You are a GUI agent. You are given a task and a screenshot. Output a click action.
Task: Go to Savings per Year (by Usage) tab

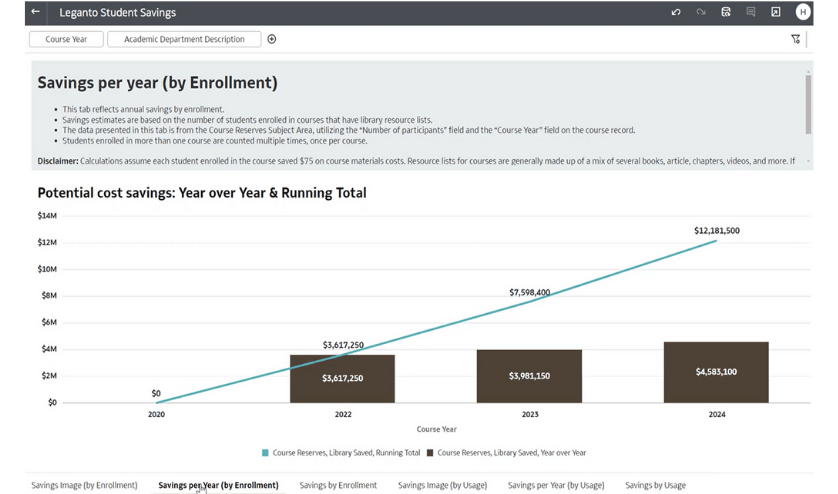tap(556, 485)
